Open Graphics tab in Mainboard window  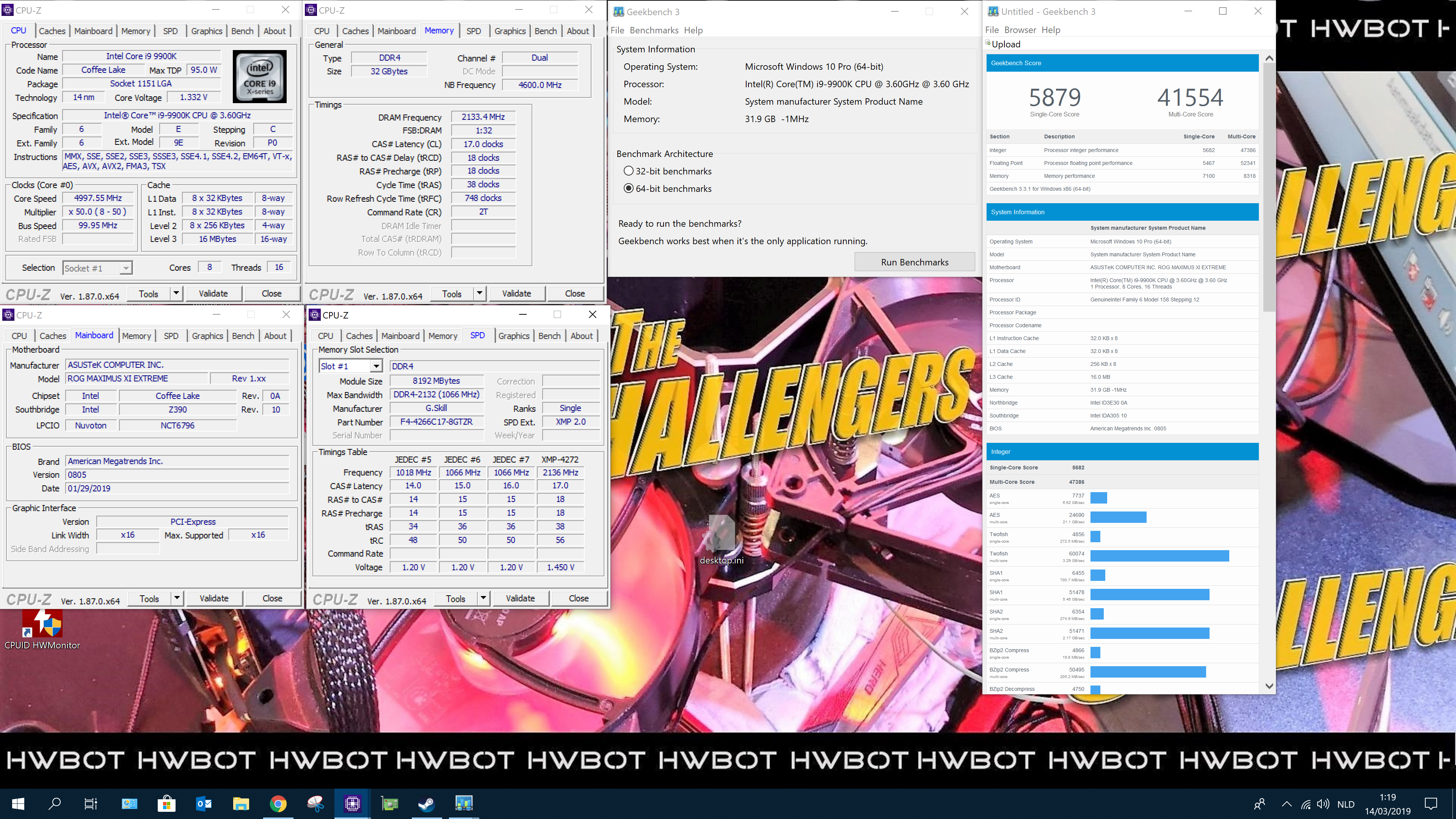coord(207,336)
